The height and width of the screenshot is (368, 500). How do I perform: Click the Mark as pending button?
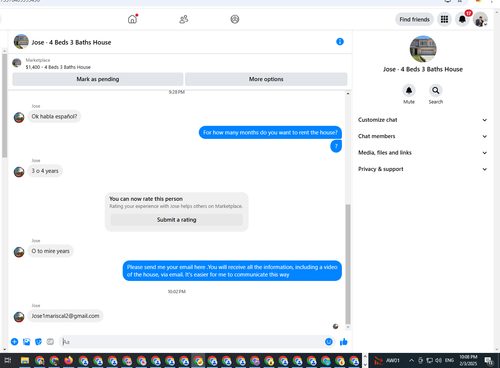coord(98,79)
